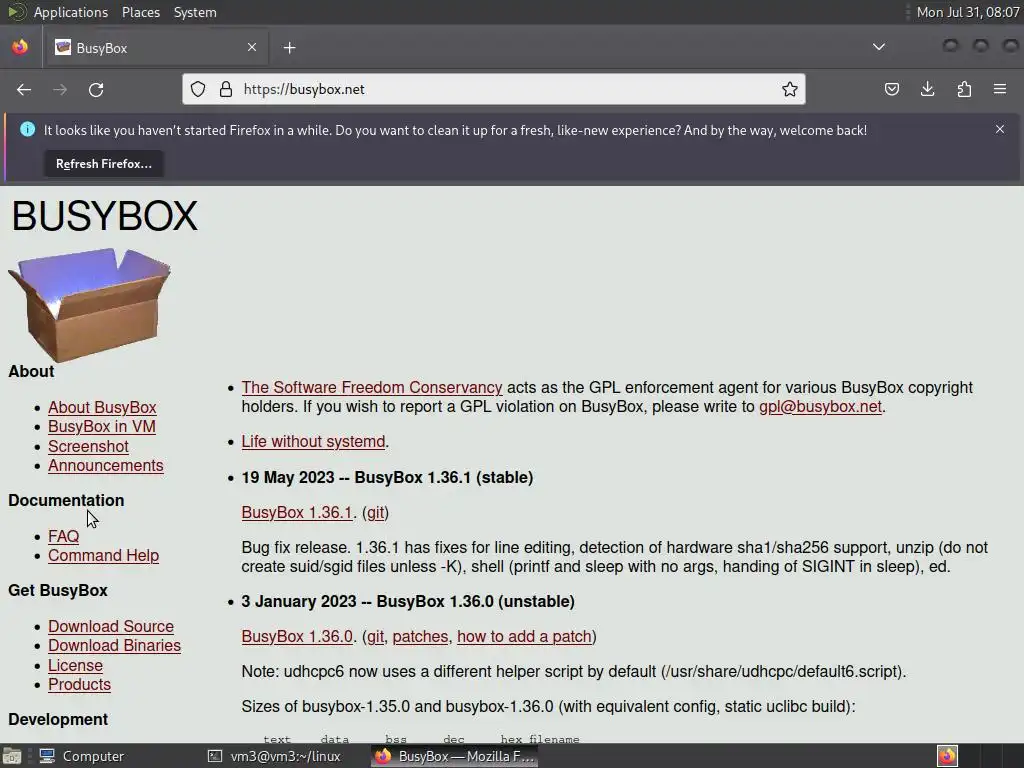Viewport: 1024px width, 768px height.
Task: Click the About section heading
Action: click(31, 372)
